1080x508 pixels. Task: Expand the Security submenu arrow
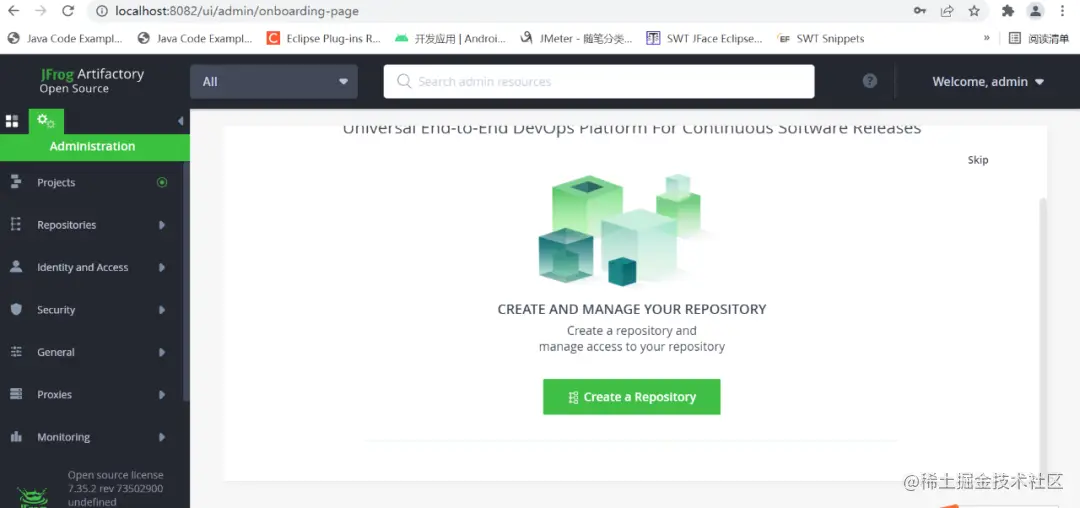pyautogui.click(x=162, y=310)
